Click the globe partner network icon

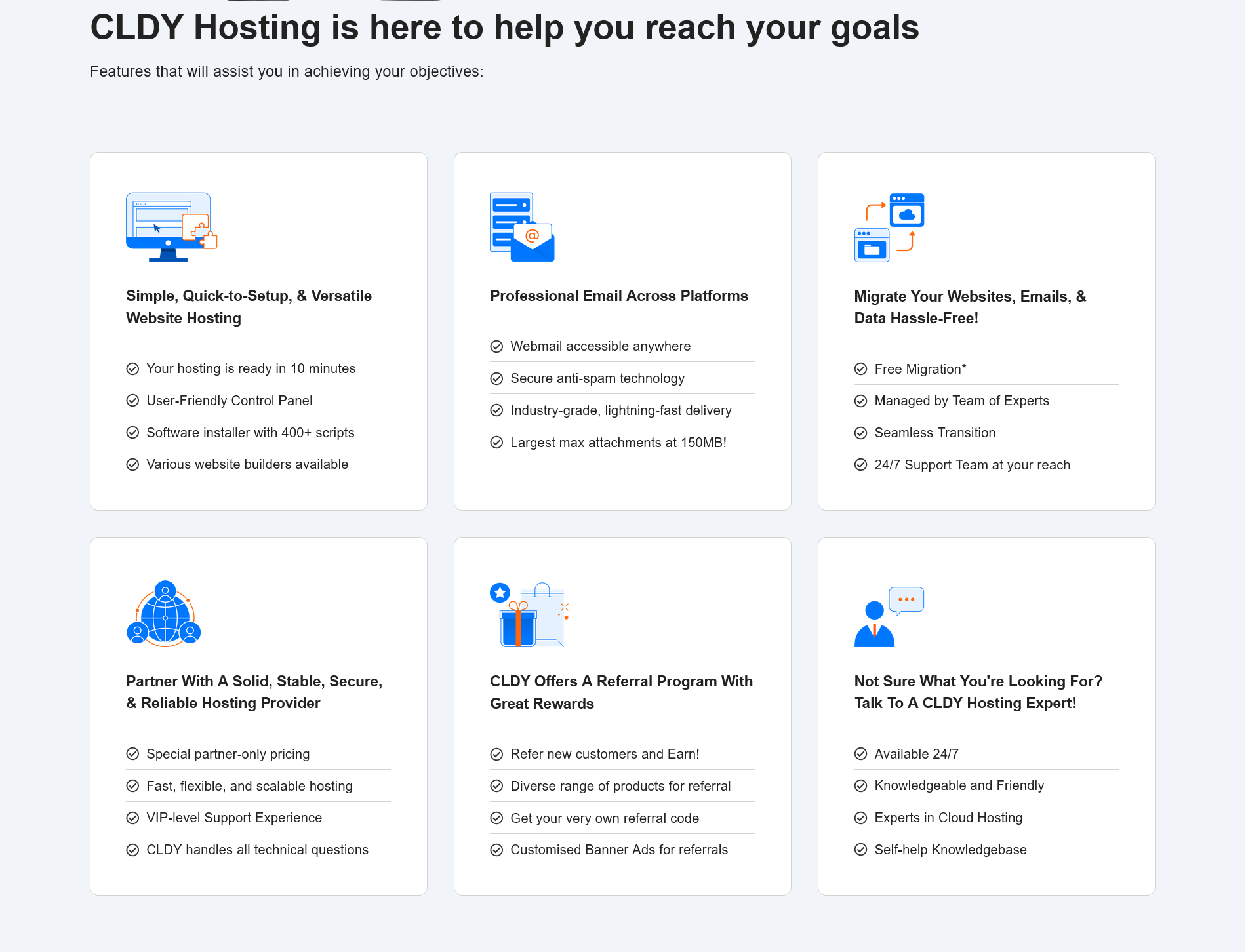tap(164, 614)
